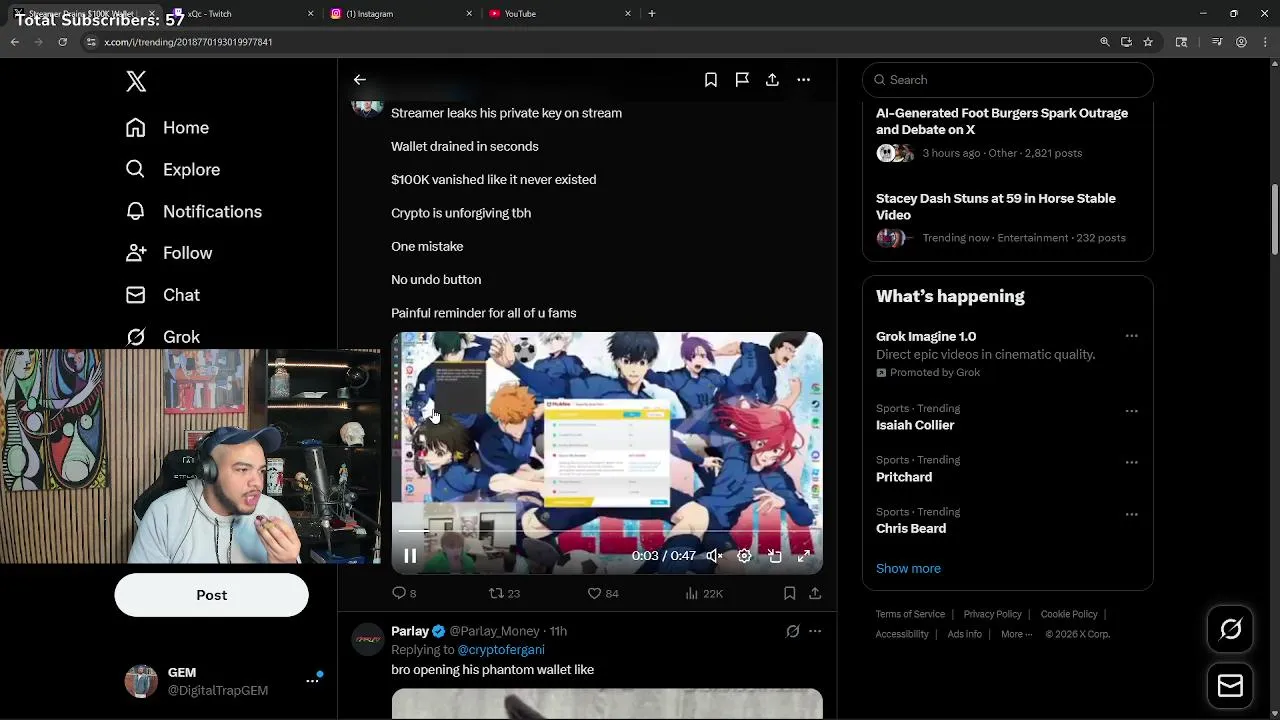Viewport: 1280px width, 720px height.
Task: Seek on the video progress bar
Action: click(607, 531)
